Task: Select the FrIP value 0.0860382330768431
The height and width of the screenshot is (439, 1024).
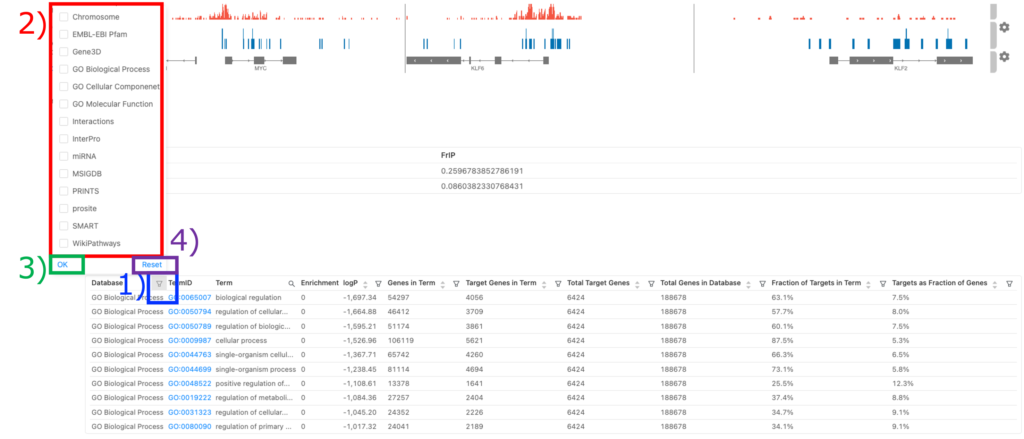Action: click(482, 186)
